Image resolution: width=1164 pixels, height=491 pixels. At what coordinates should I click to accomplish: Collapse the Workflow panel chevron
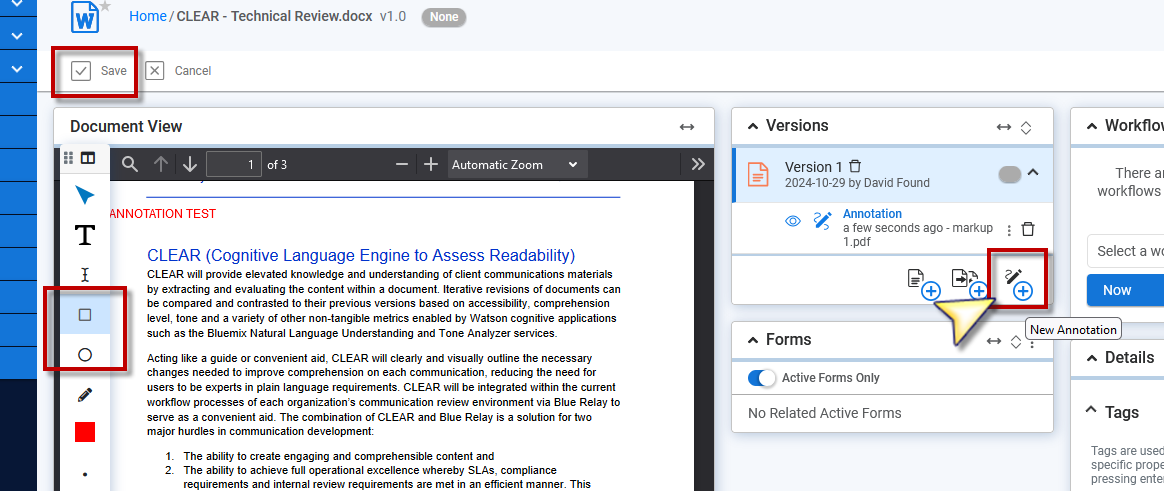[x=1091, y=126]
